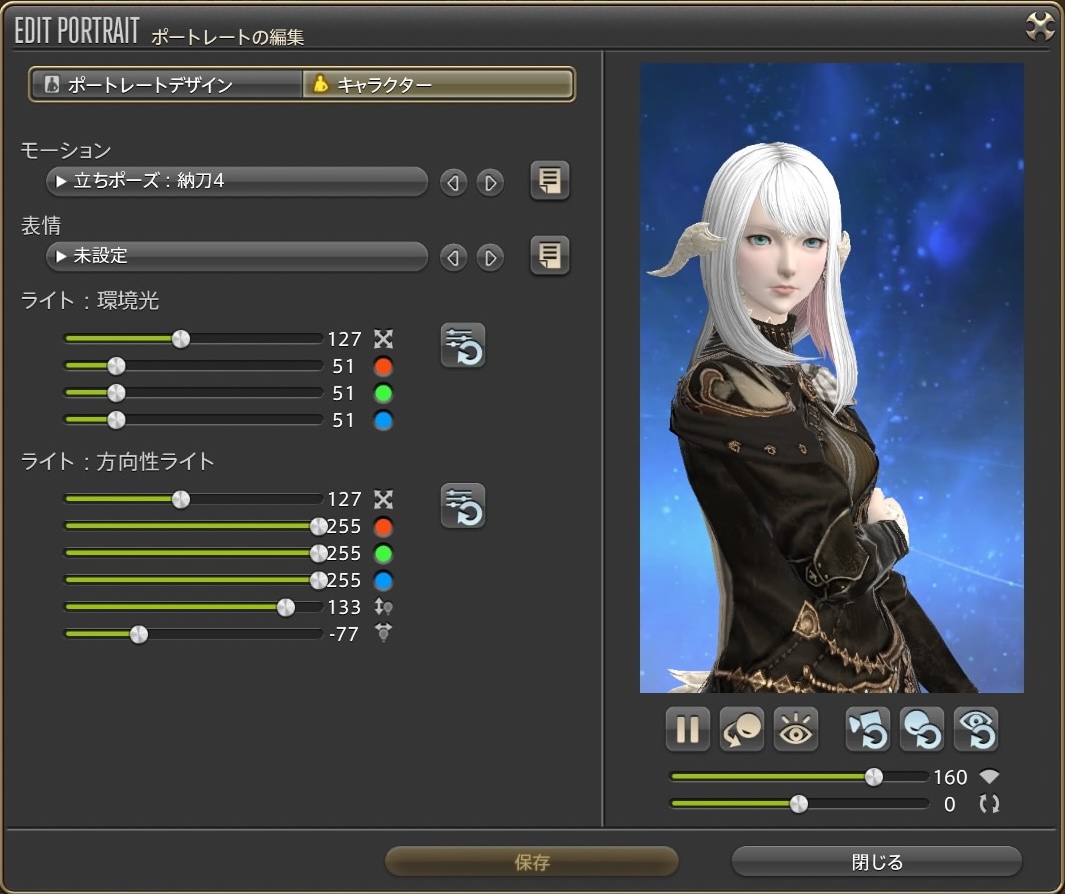The height and width of the screenshot is (894, 1065).
Task: Select the キャラクター tab
Action: point(438,85)
